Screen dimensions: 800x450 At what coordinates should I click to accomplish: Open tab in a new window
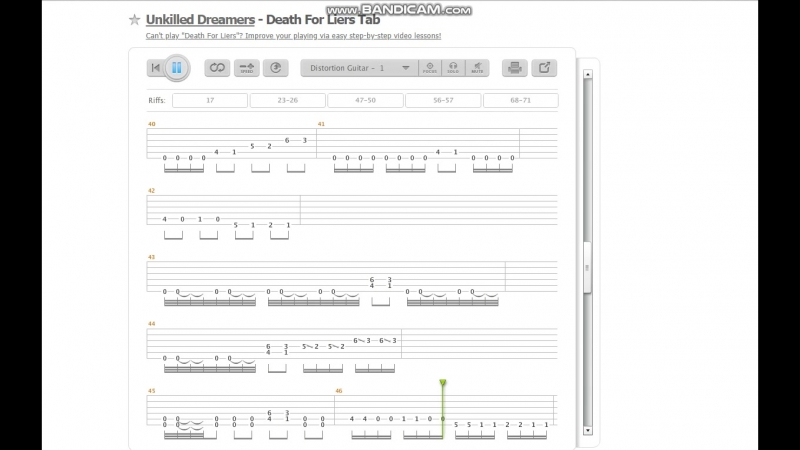pyautogui.click(x=544, y=68)
